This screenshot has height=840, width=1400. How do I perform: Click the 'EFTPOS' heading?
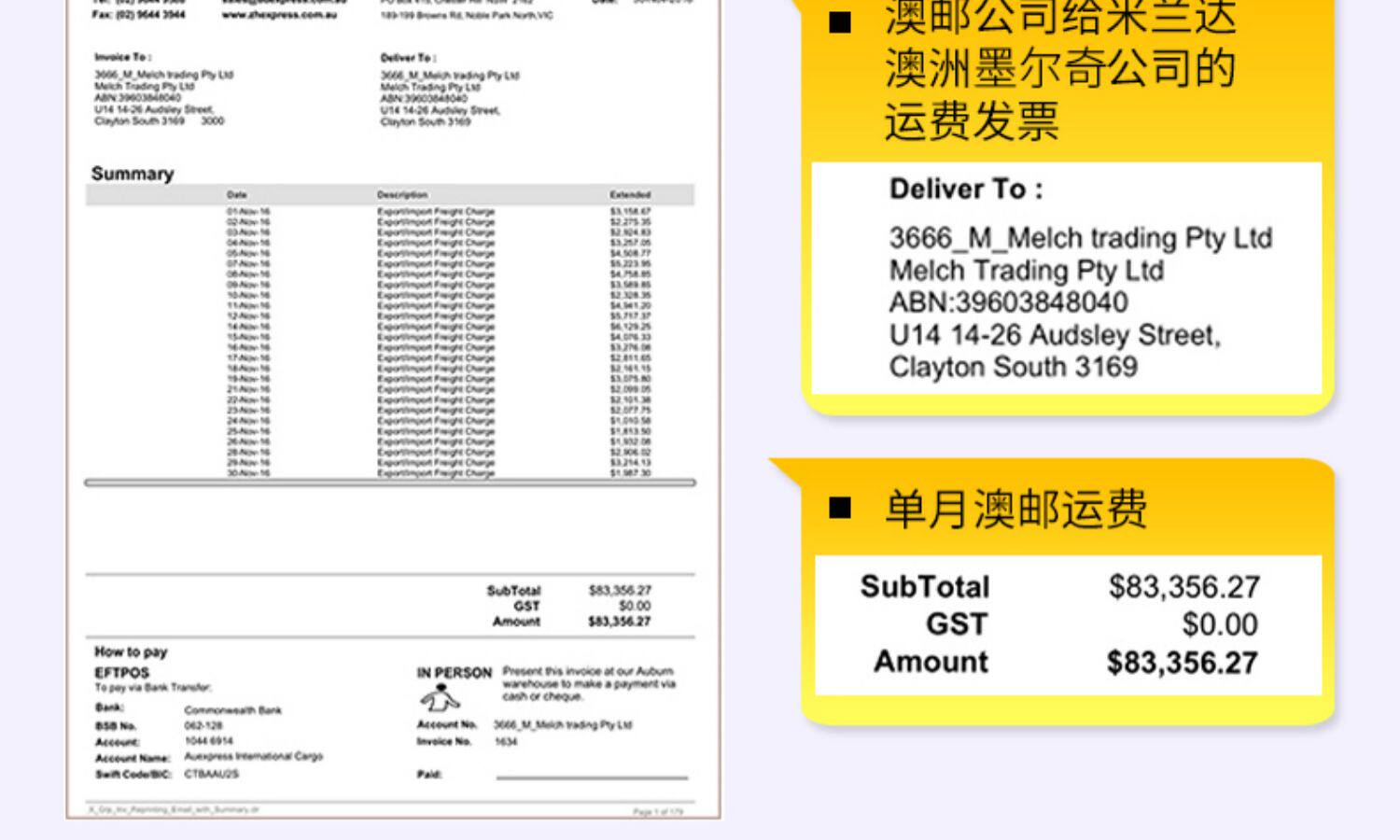point(121,672)
